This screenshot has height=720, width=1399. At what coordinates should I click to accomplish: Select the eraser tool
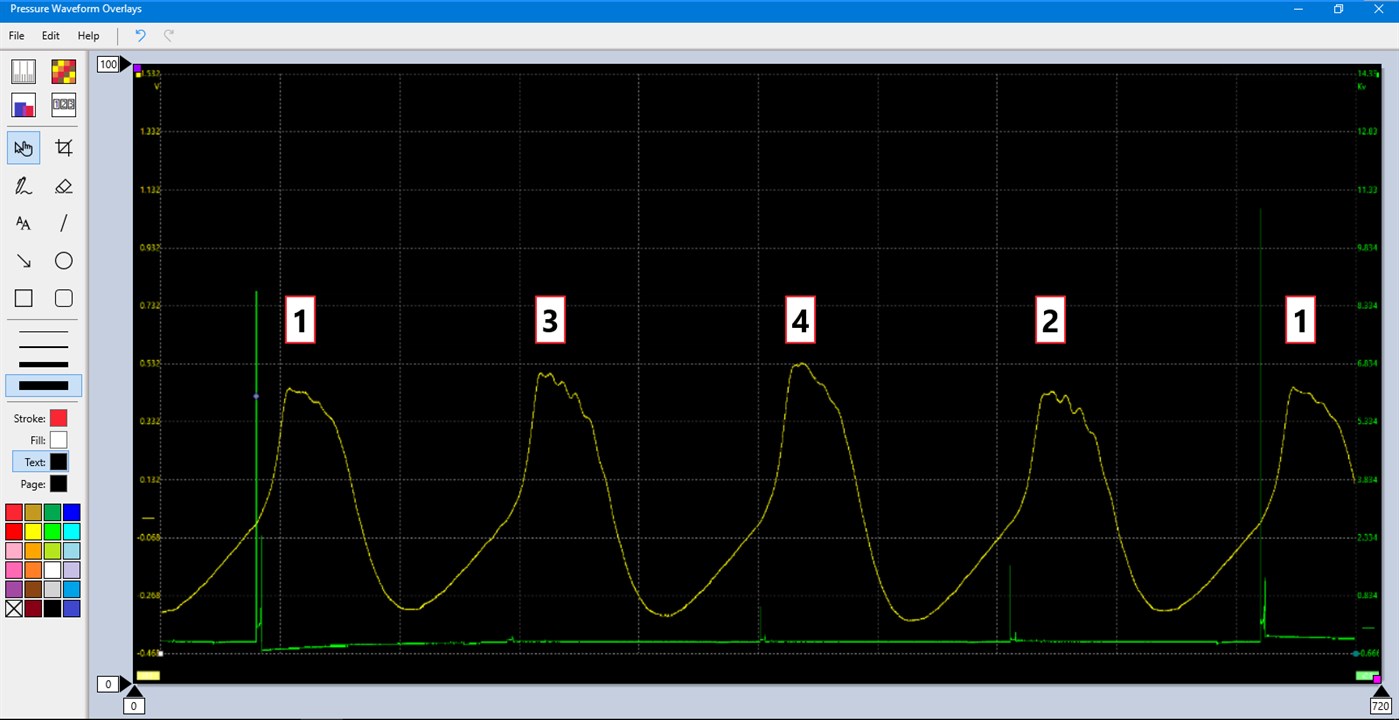tap(63, 185)
